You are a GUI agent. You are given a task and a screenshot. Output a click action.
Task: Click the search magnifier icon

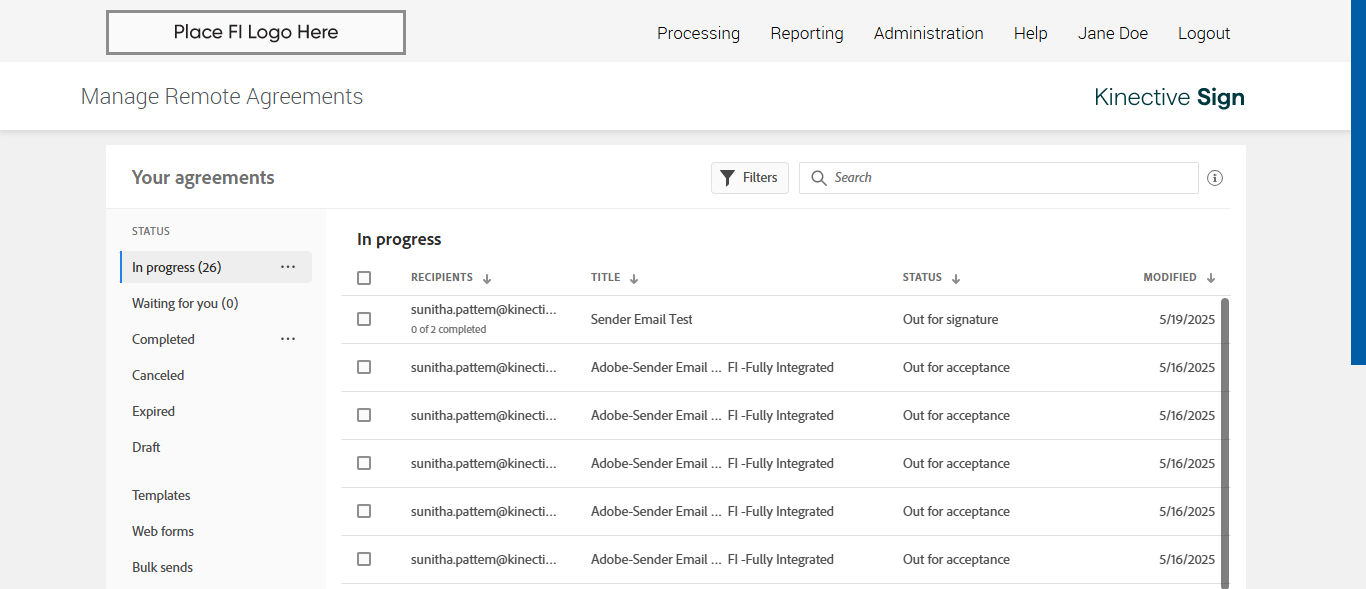pyautogui.click(x=819, y=178)
